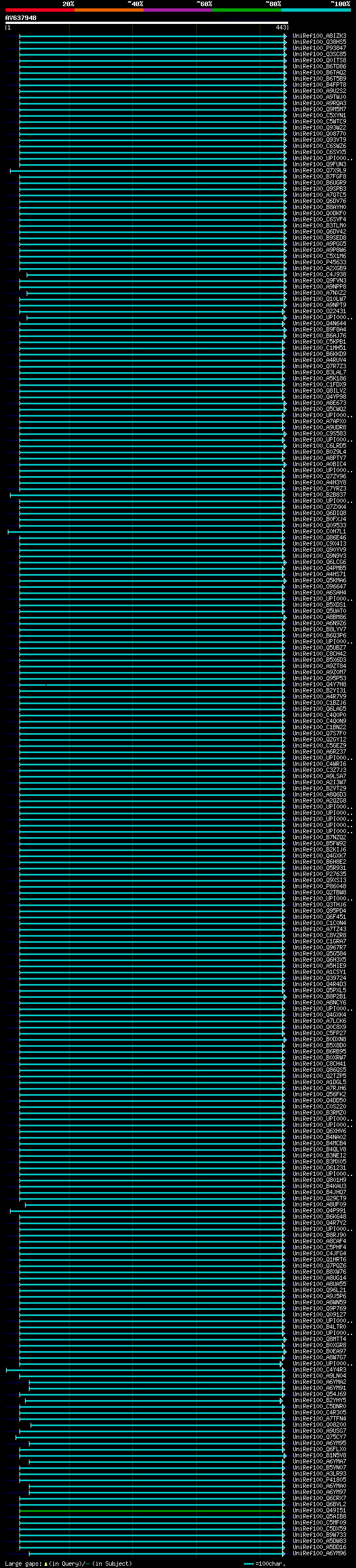Select hit UniRef100_Q39724
Viewport: 356px width, 1568px height.
point(319,978)
